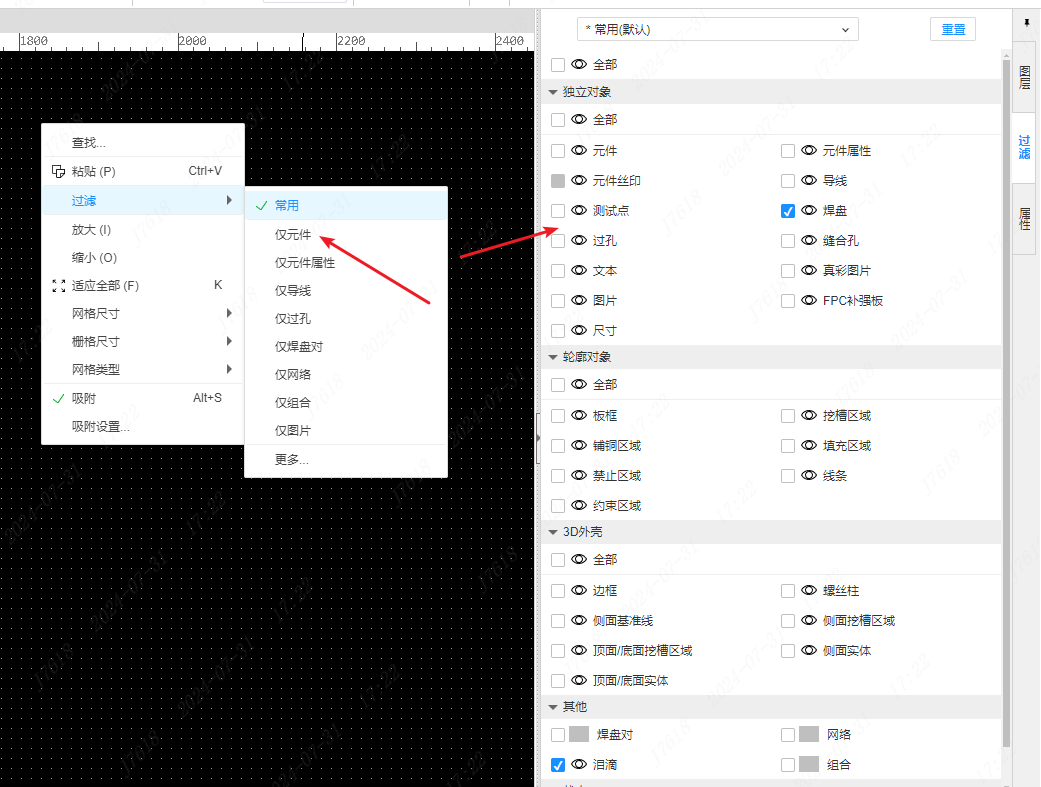The height and width of the screenshot is (787, 1041).
Task: Uncheck the 泪滴 checkbox
Action: [x=558, y=764]
